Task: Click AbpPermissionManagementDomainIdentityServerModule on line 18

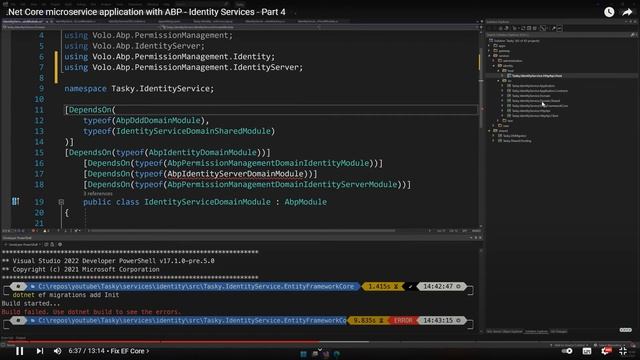Action: tap(282, 184)
